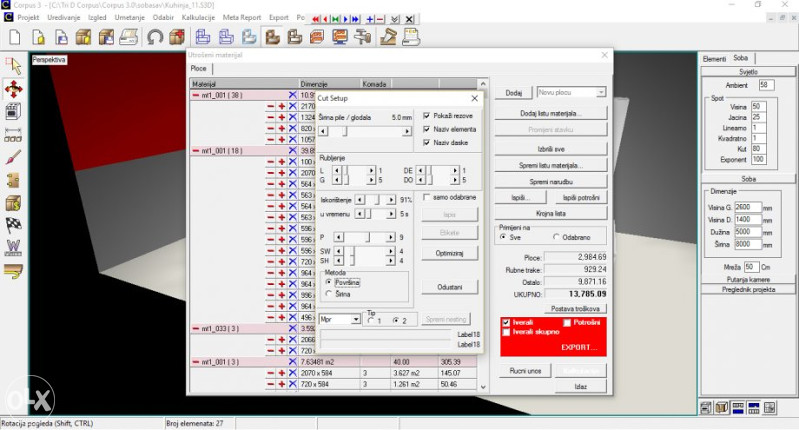
Task: Click right arrow of Širina pile slider
Action: pyautogui.click(x=407, y=131)
